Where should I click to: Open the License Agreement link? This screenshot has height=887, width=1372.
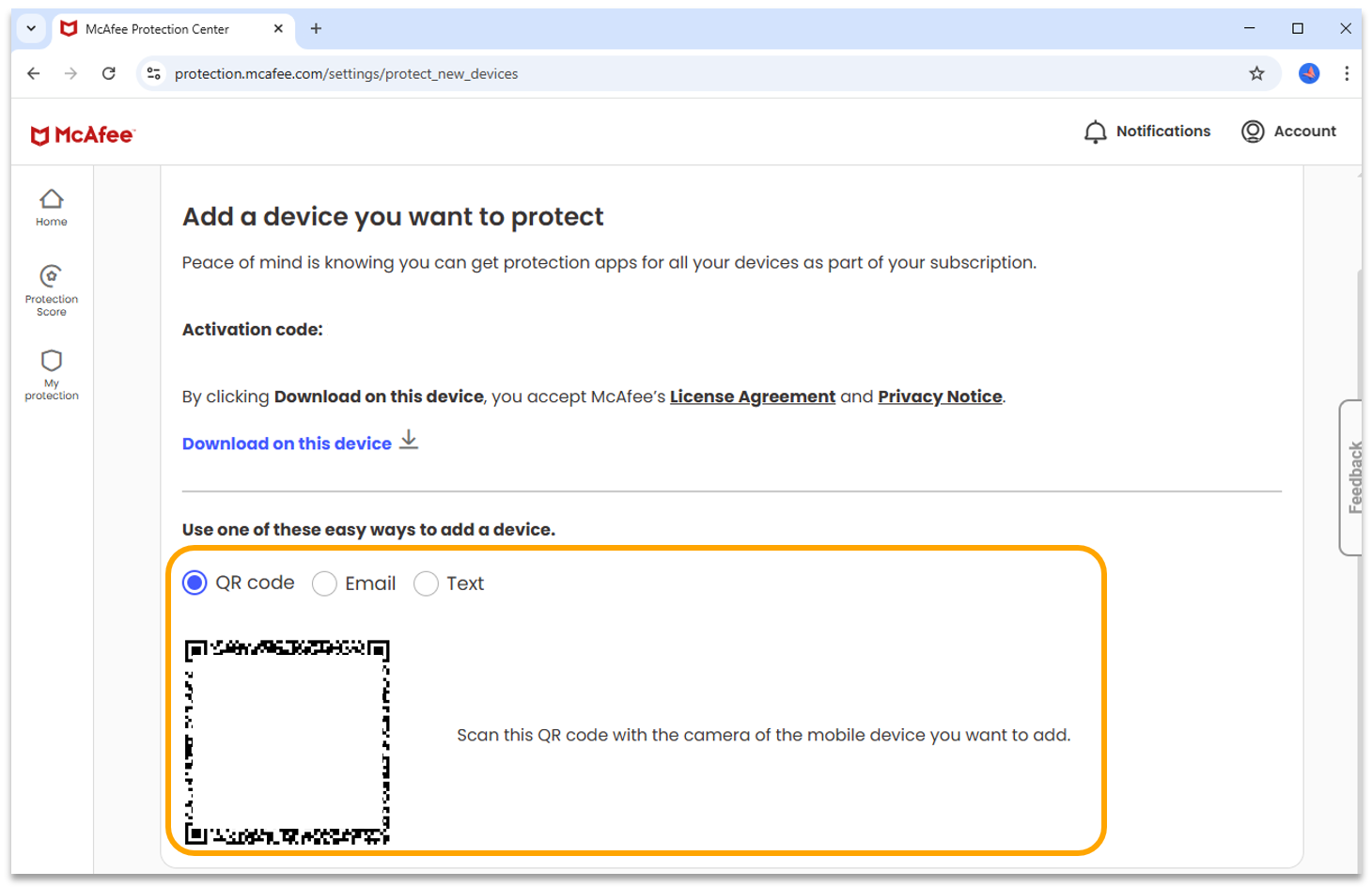[x=752, y=397]
